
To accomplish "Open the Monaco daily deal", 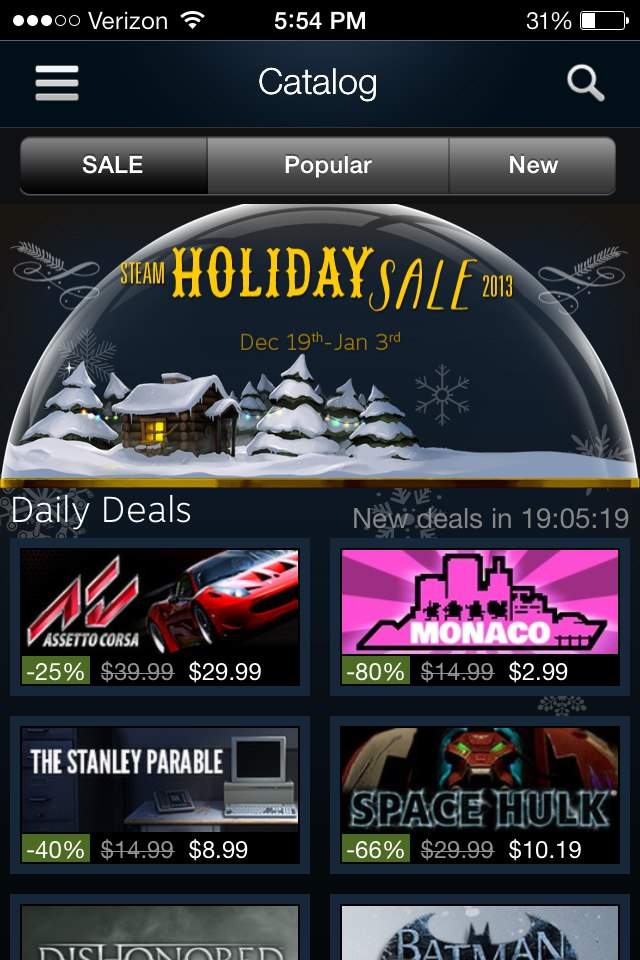I will click(x=480, y=617).
